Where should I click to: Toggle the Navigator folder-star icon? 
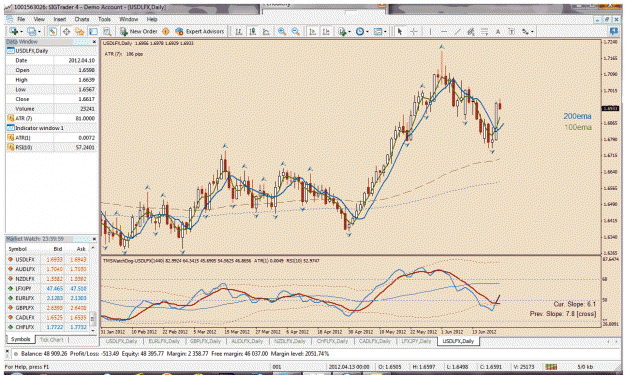pyautogui.click(x=80, y=31)
